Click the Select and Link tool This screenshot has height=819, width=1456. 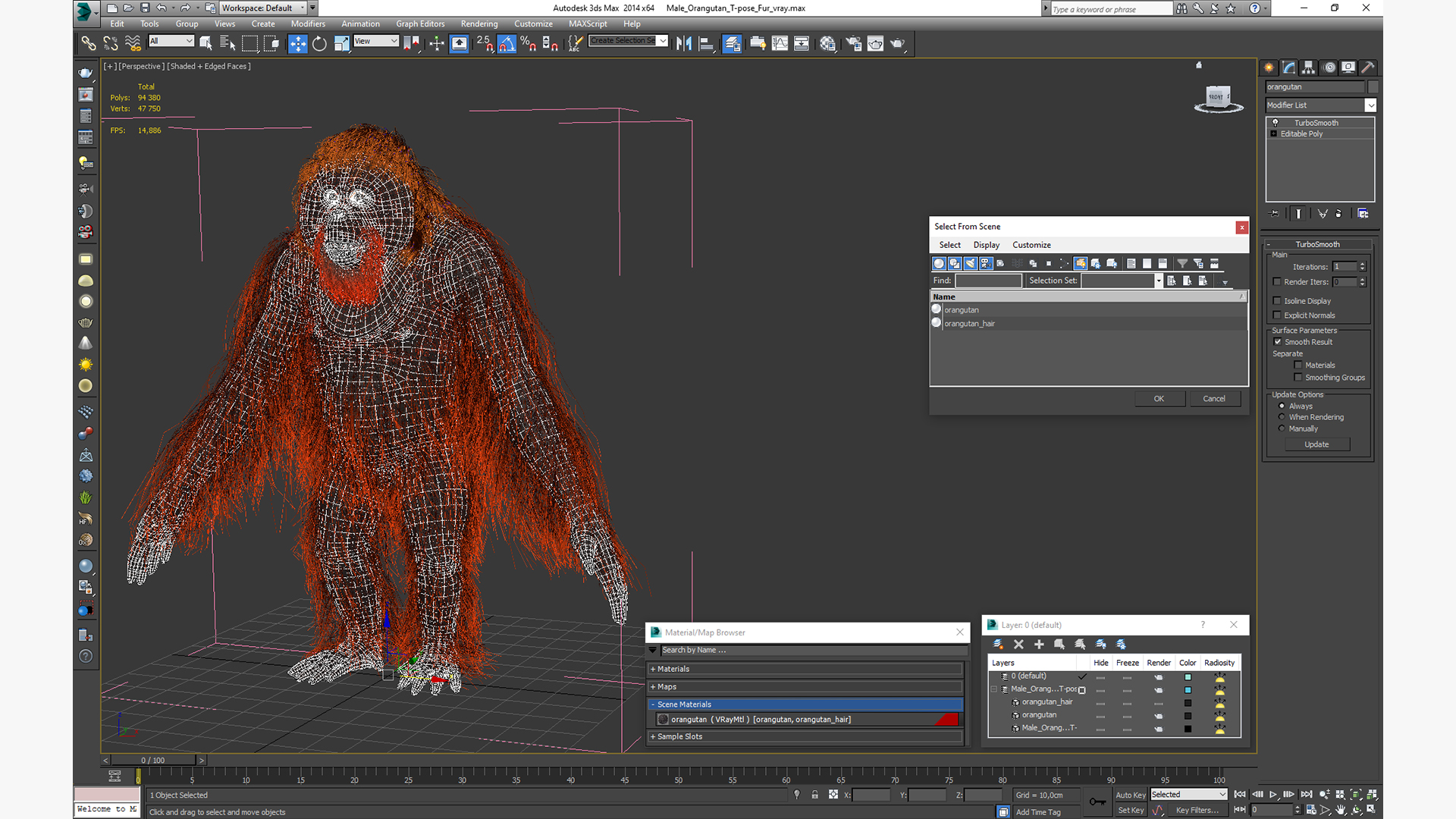pyautogui.click(x=89, y=44)
